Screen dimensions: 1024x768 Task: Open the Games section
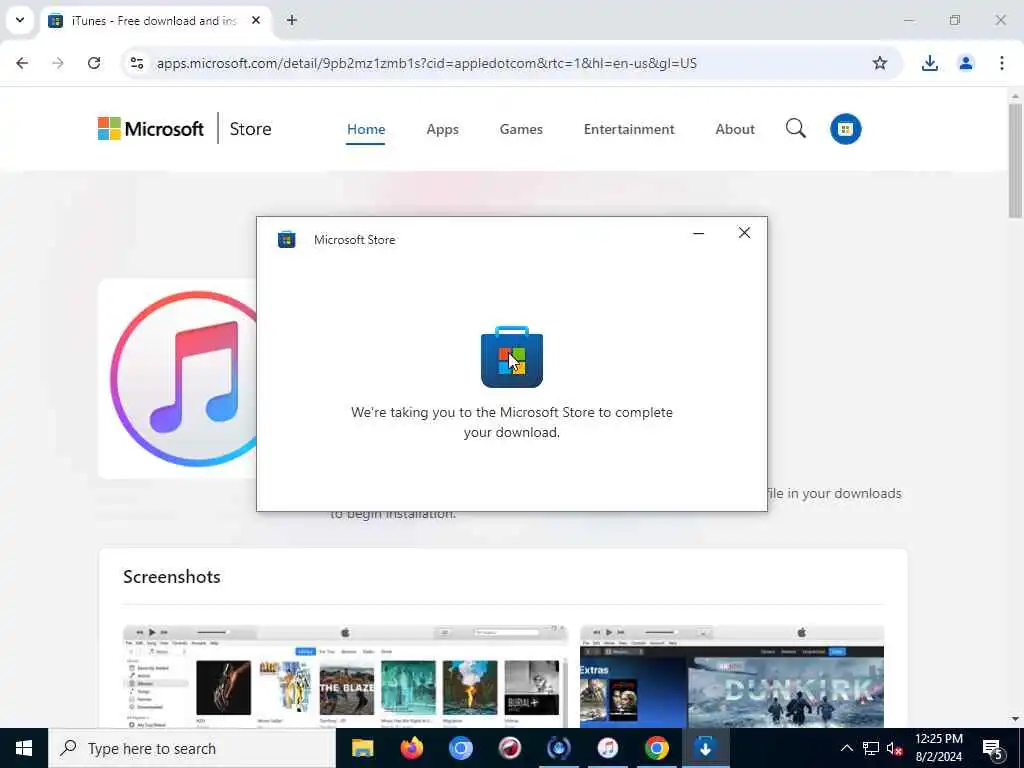(x=521, y=129)
